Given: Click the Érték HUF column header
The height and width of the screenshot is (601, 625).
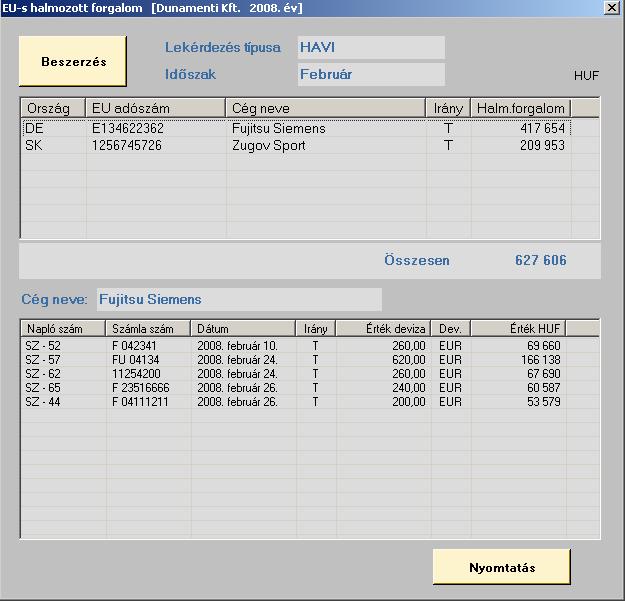Looking at the screenshot, I should click(x=518, y=329).
